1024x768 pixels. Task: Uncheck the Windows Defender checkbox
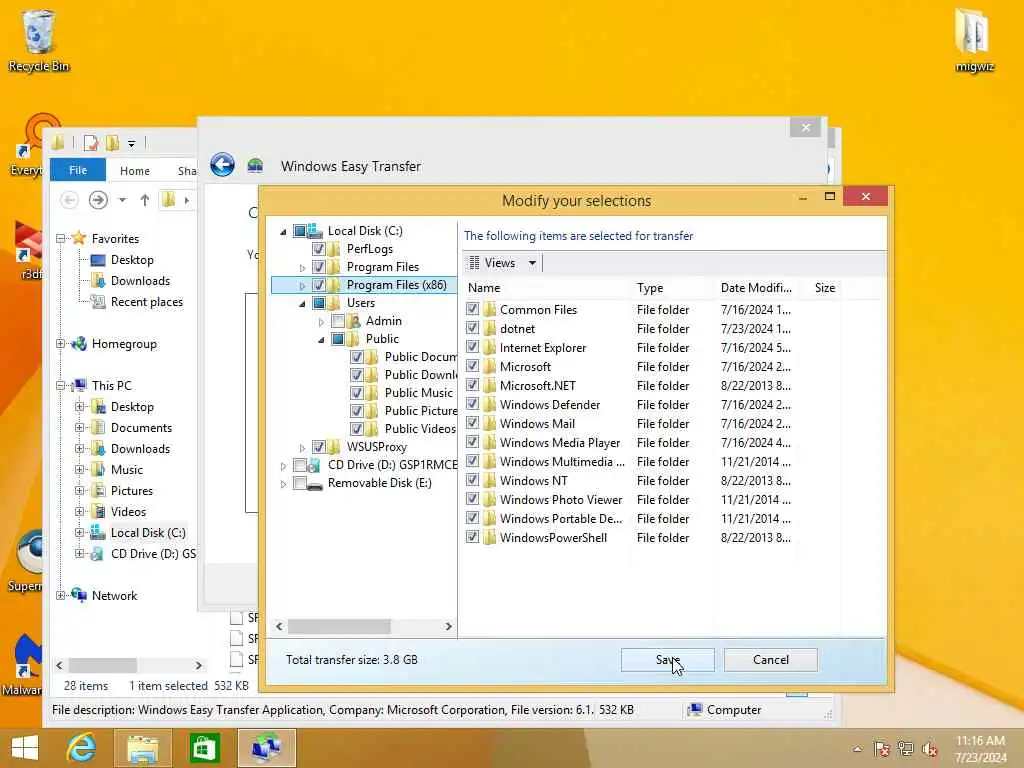coord(472,404)
